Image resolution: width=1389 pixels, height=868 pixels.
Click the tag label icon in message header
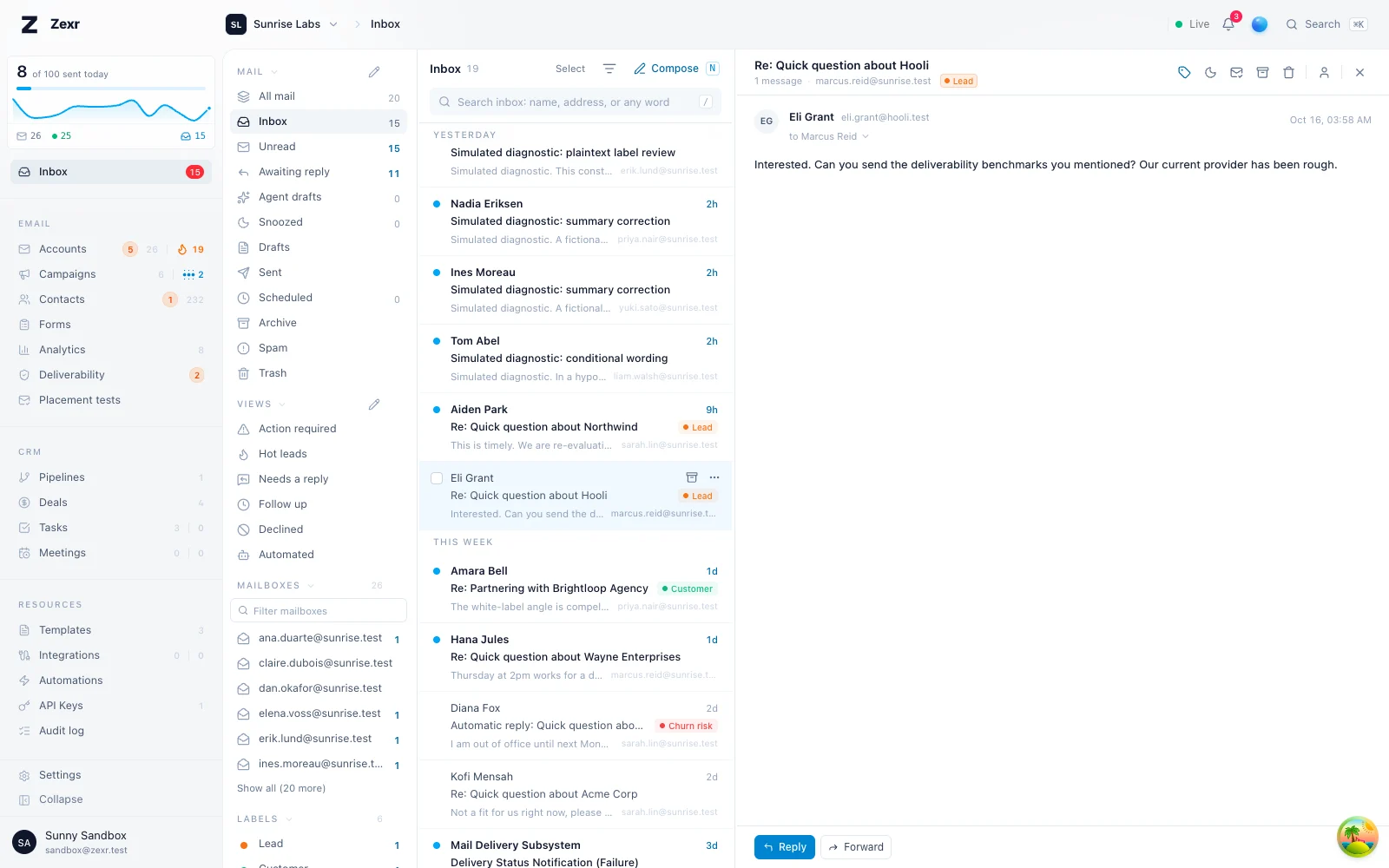pyautogui.click(x=1184, y=73)
